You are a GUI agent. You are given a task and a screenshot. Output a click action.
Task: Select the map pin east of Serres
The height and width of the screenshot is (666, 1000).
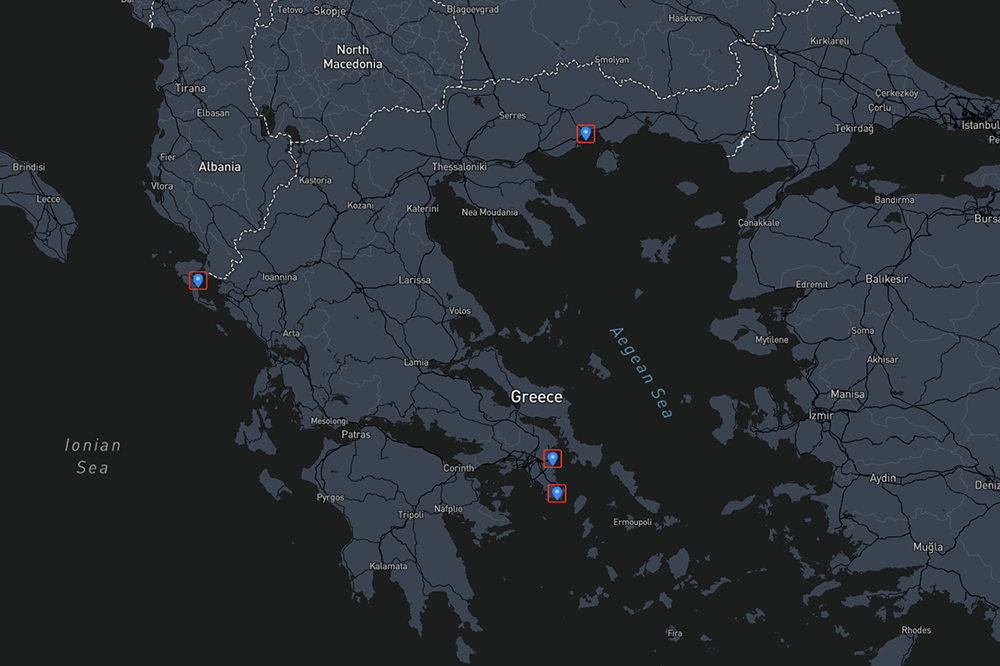(586, 133)
